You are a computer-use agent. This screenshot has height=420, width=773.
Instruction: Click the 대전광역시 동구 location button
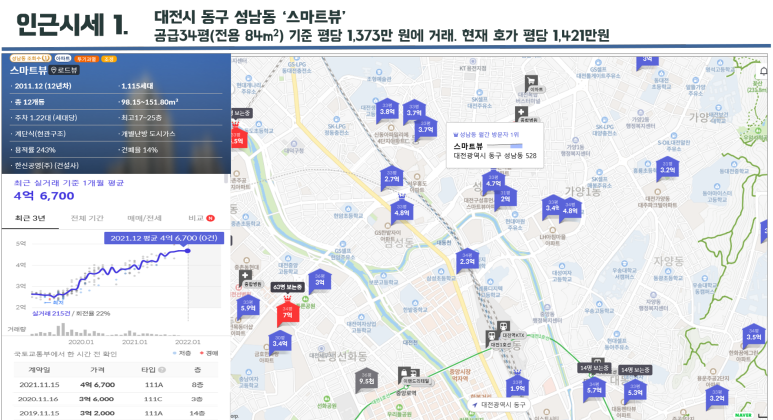click(498, 404)
